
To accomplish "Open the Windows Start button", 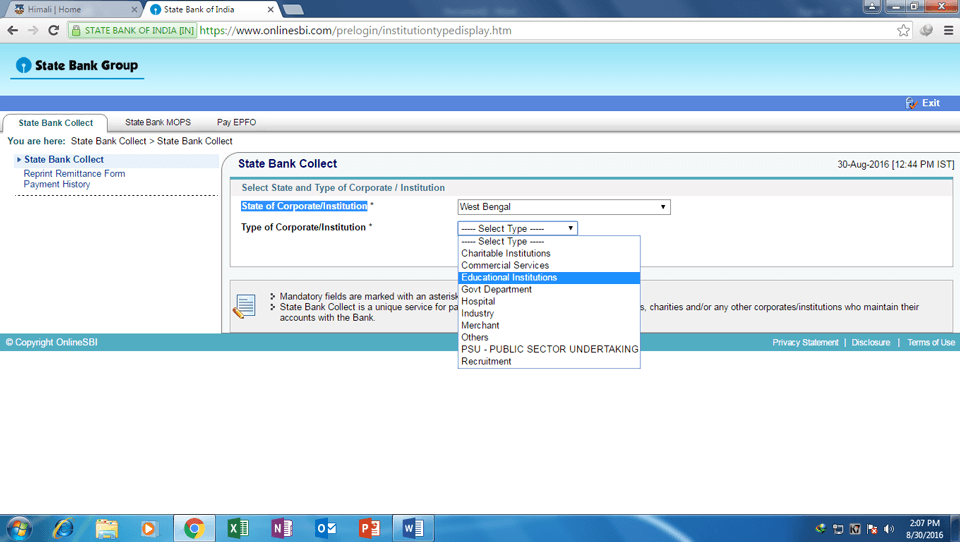I will click(x=19, y=528).
